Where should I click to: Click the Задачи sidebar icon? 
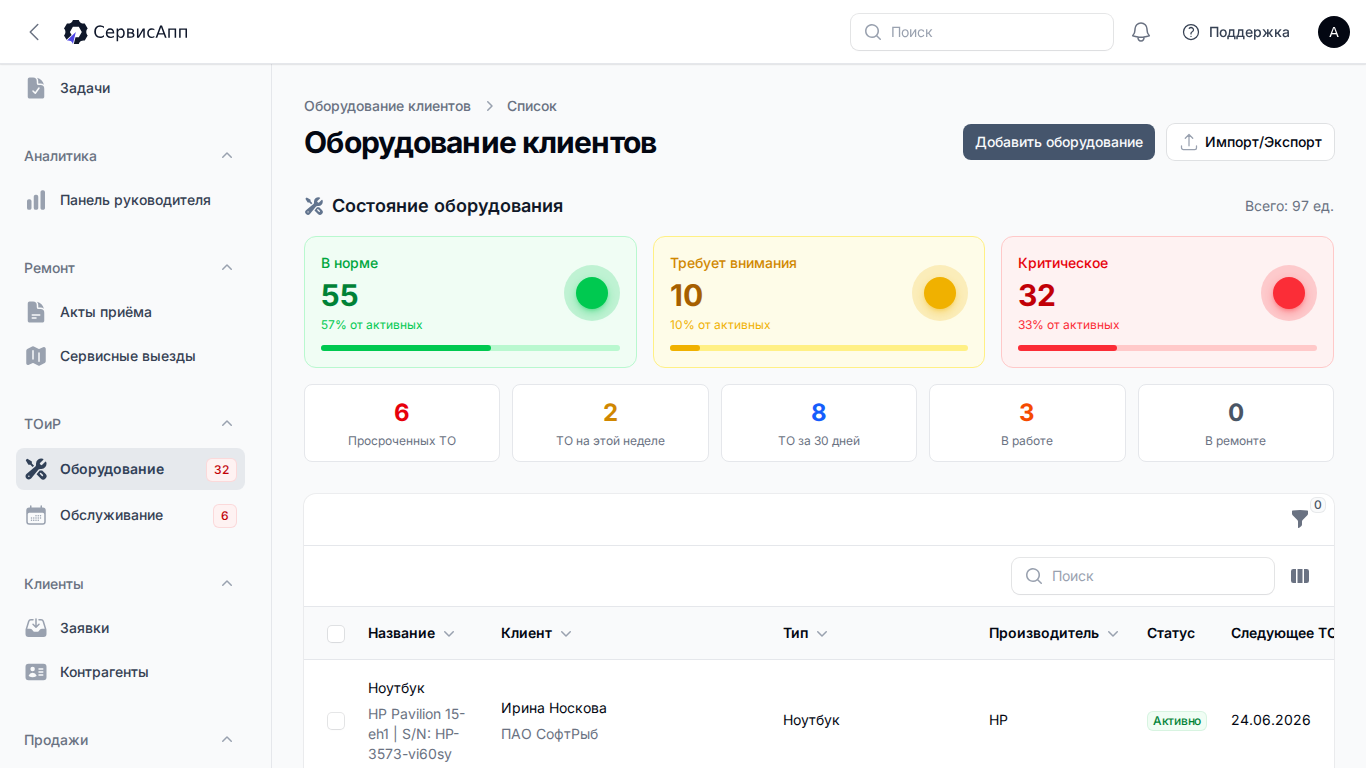click(36, 88)
